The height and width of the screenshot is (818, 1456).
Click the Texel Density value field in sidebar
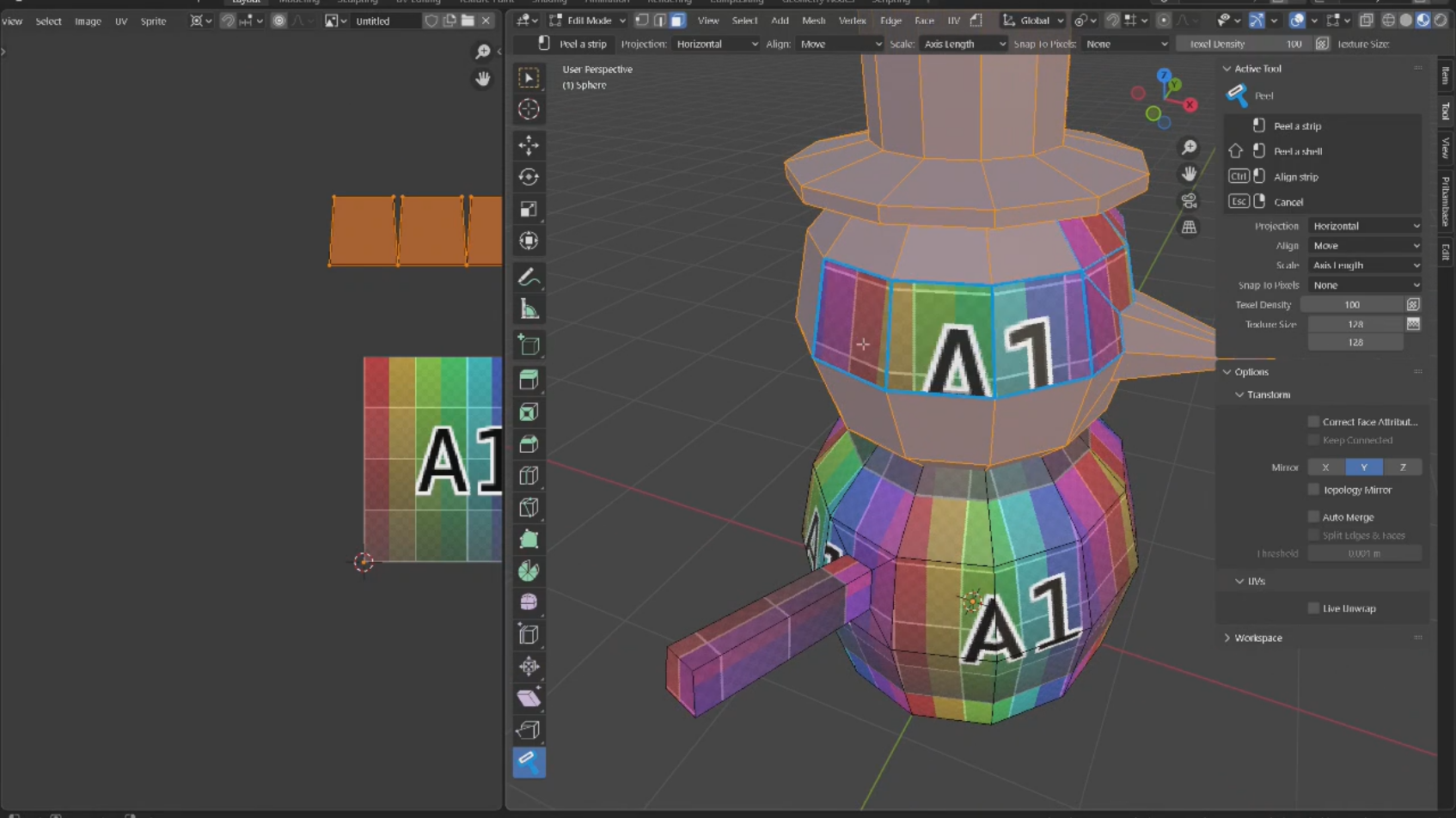[x=1352, y=305]
